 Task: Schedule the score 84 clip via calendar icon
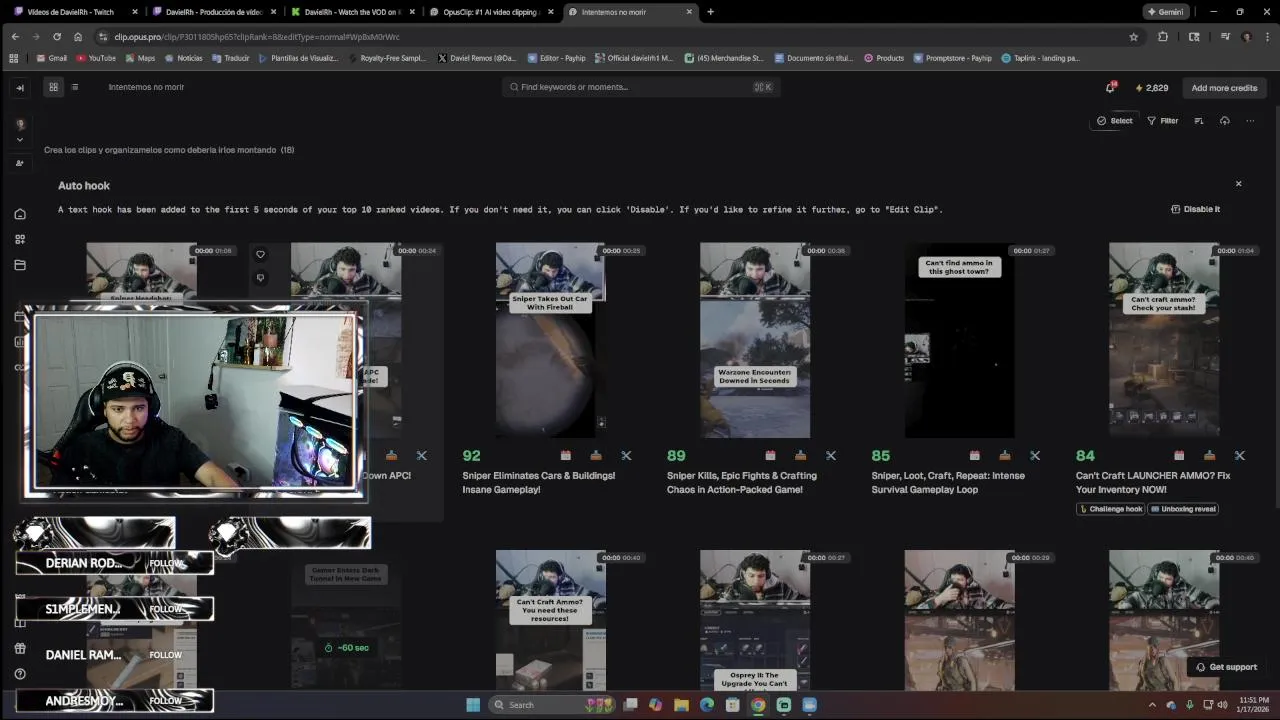tap(1179, 456)
